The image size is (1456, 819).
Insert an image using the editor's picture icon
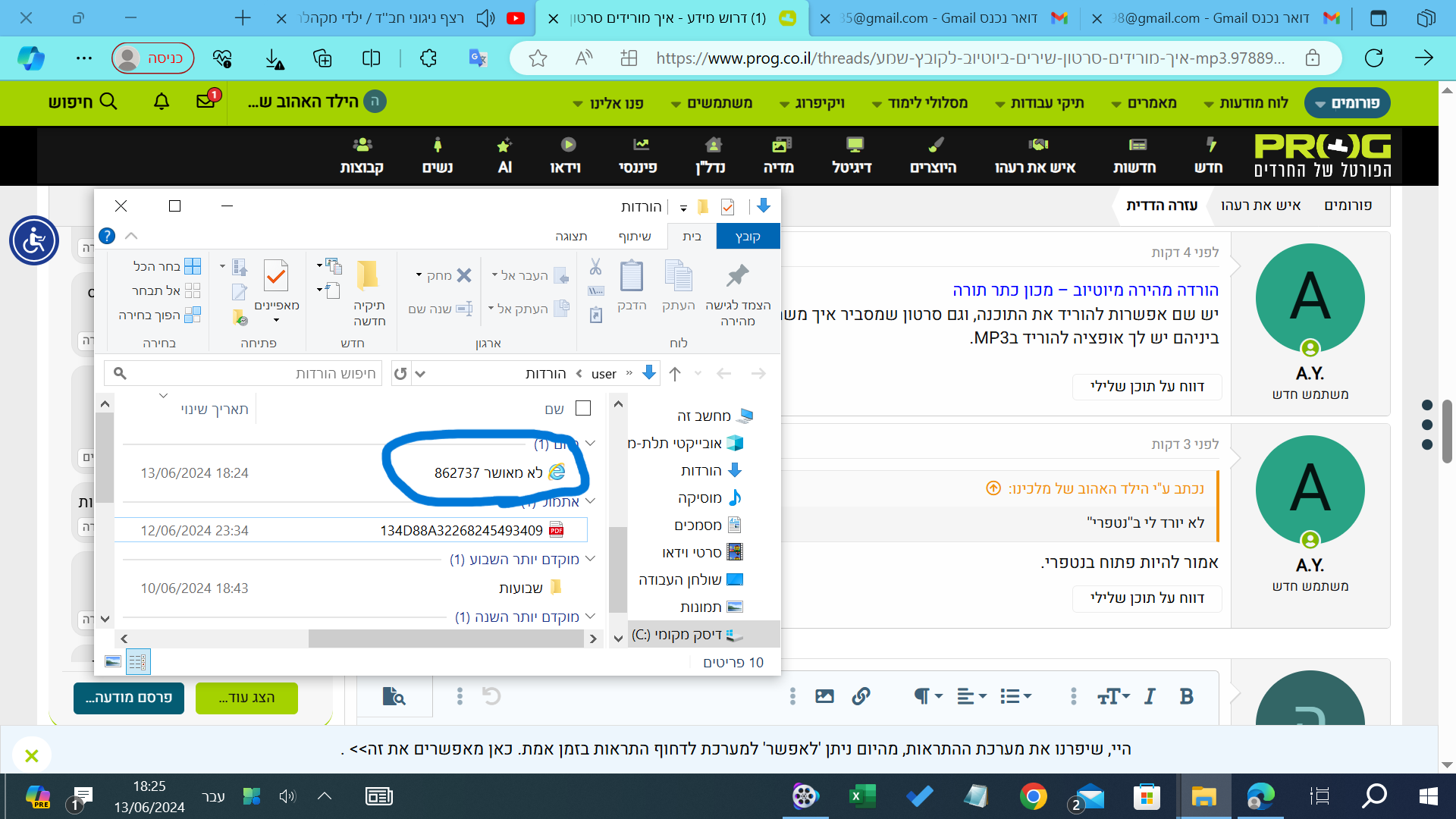pyautogui.click(x=824, y=695)
